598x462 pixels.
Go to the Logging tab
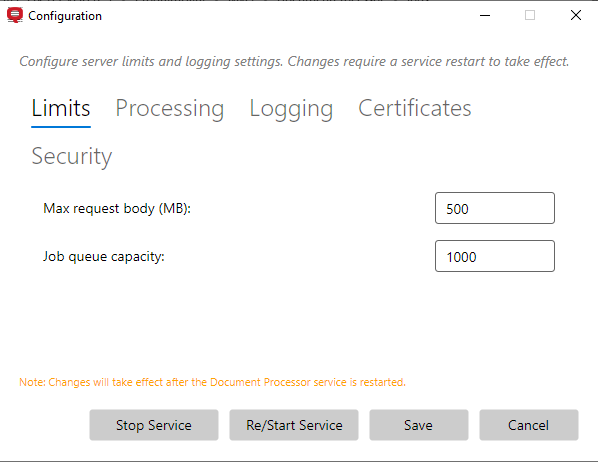(291, 109)
